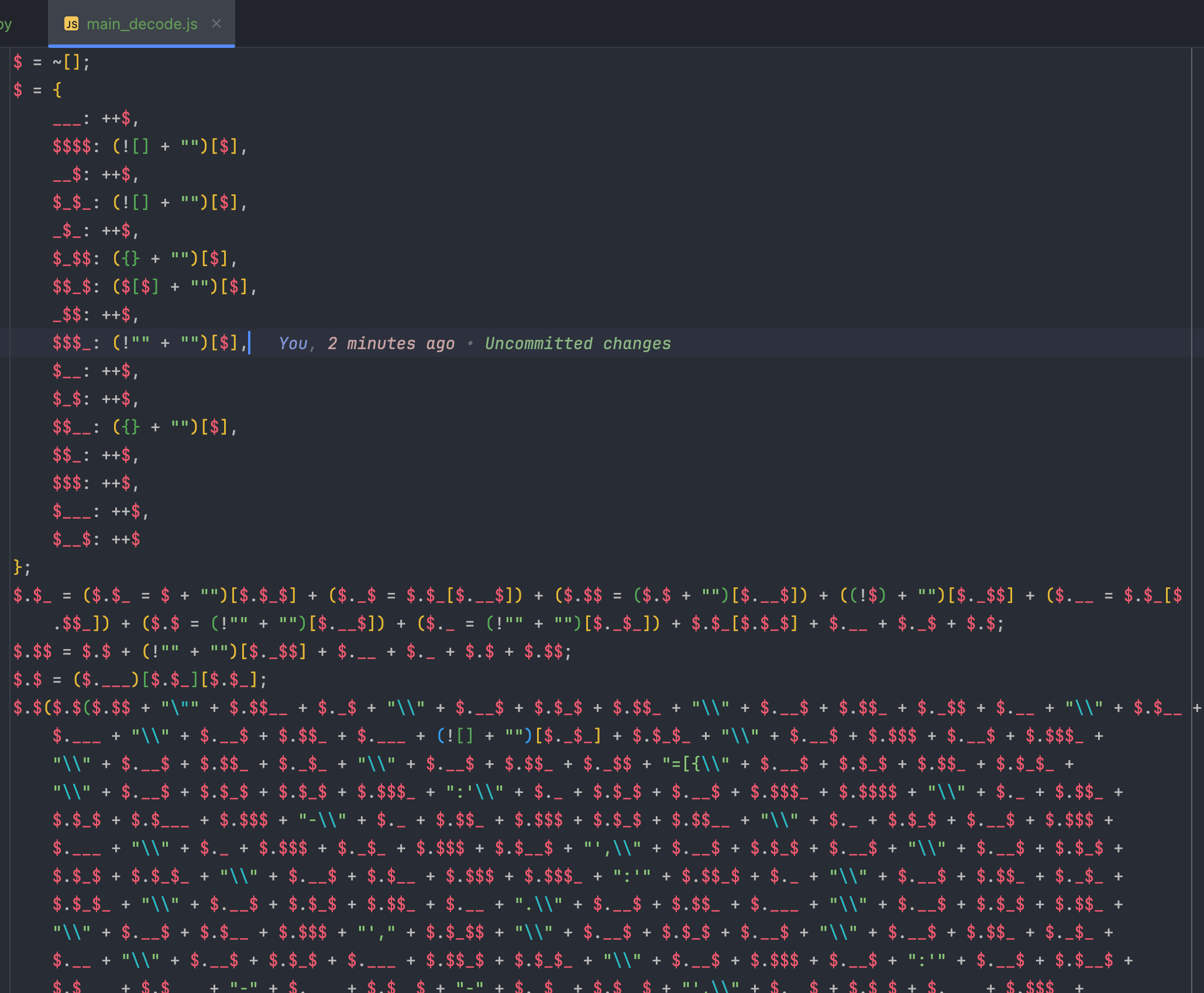1204x993 pixels.
Task: Click the closing '};' of the object
Action: click(22, 567)
